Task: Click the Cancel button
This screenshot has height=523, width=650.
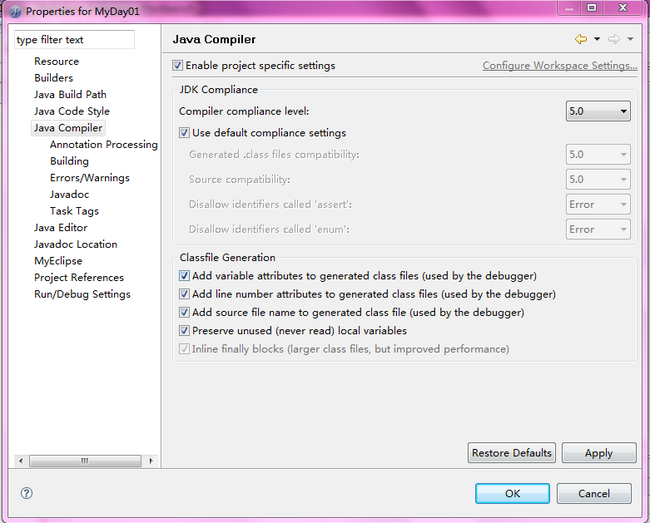Action: coord(594,493)
